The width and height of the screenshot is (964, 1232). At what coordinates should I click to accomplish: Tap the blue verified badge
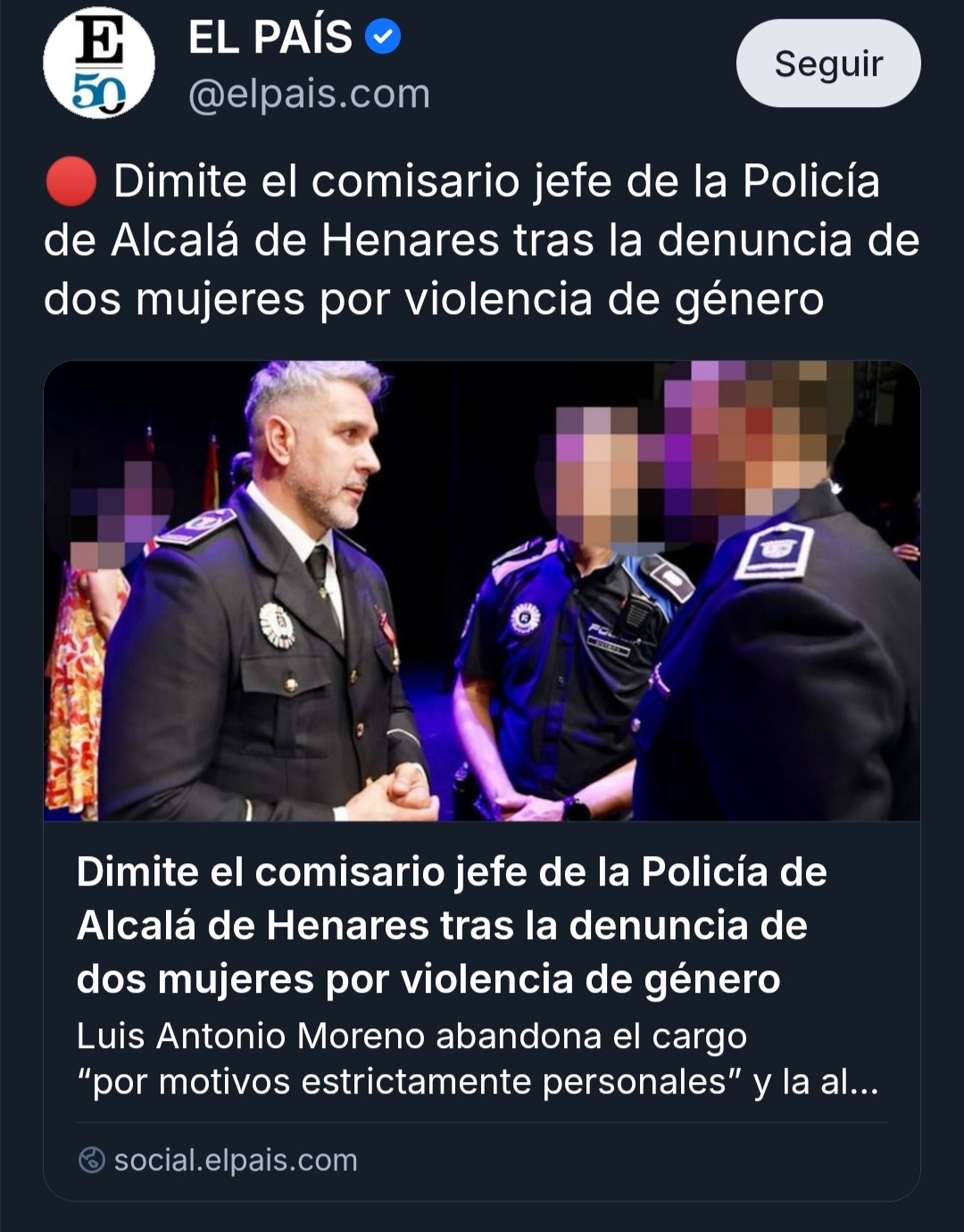(x=384, y=37)
